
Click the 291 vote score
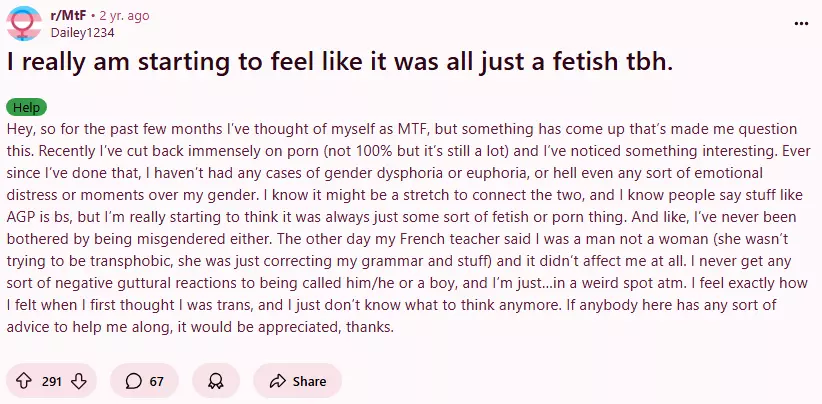point(52,381)
